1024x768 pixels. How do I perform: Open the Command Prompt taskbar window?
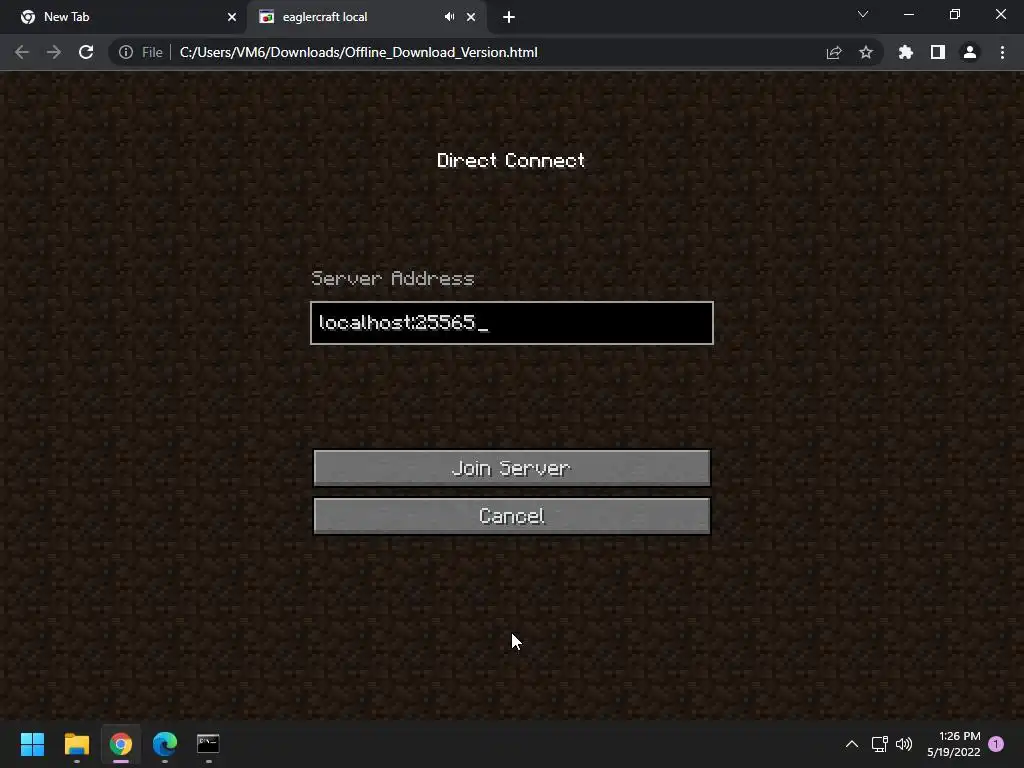point(208,744)
